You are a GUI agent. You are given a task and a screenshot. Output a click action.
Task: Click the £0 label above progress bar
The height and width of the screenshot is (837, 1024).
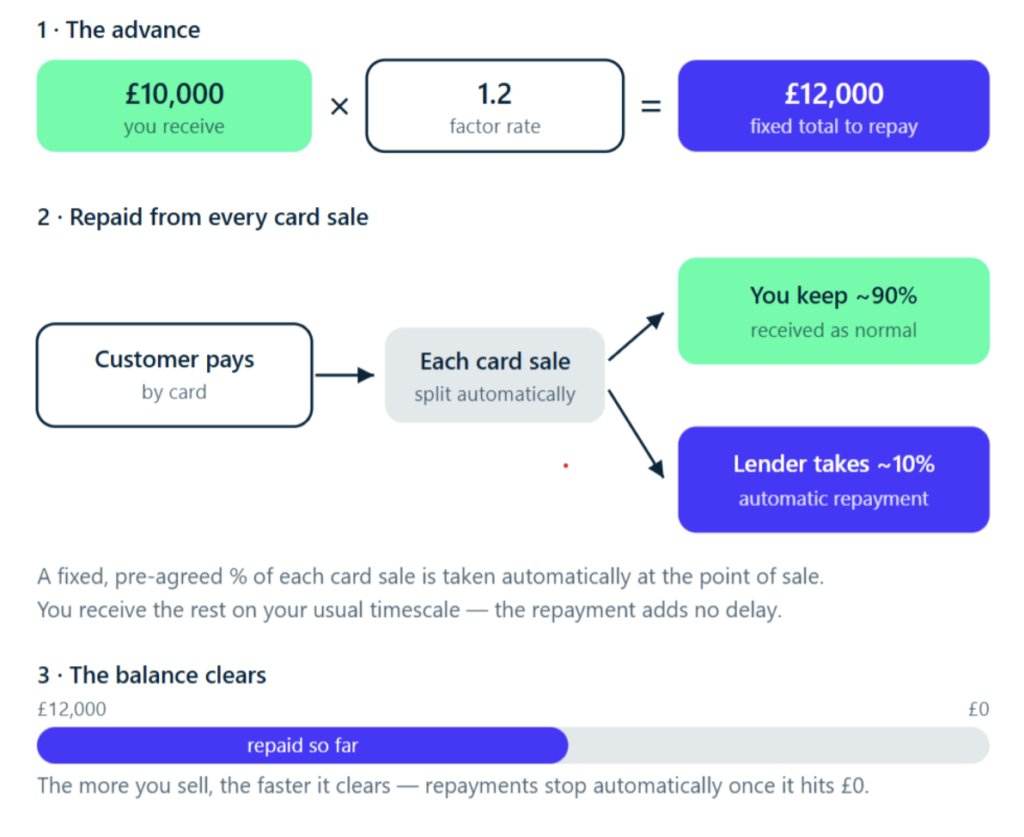(x=978, y=709)
